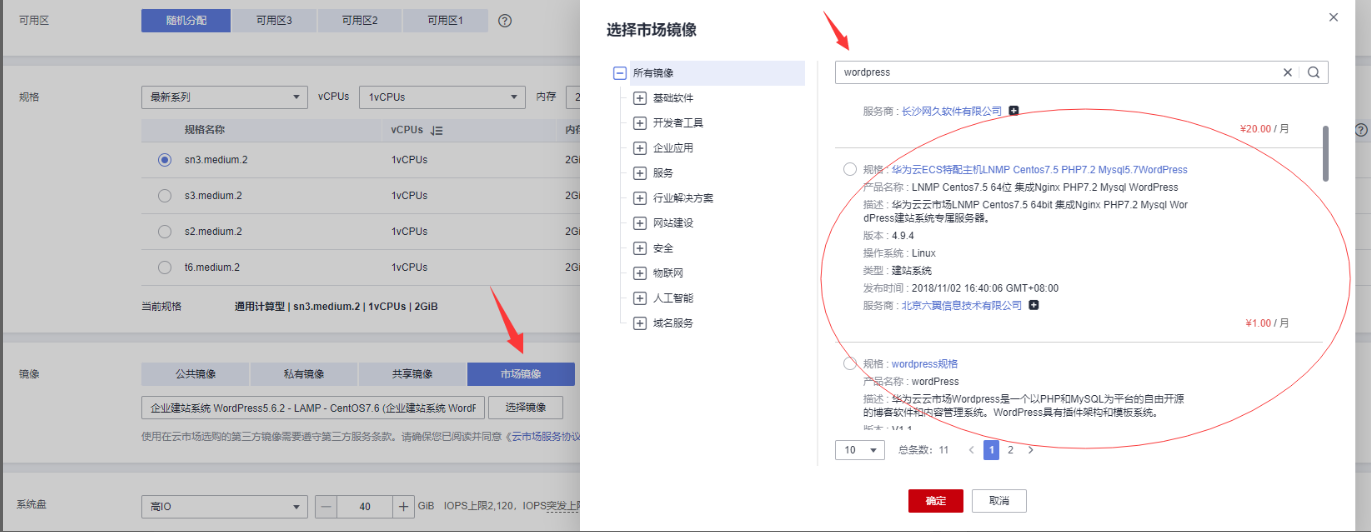Click the wordpress search input field
Image resolution: width=1371 pixels, height=532 pixels.
[1060, 72]
